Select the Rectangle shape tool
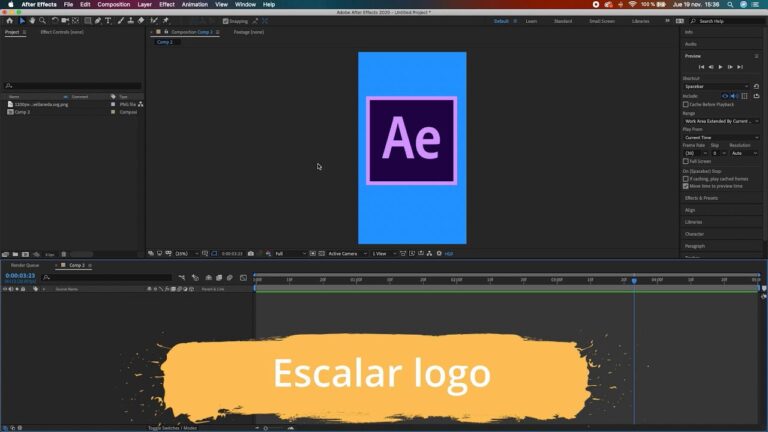This screenshot has height=432, width=768. (x=88, y=21)
